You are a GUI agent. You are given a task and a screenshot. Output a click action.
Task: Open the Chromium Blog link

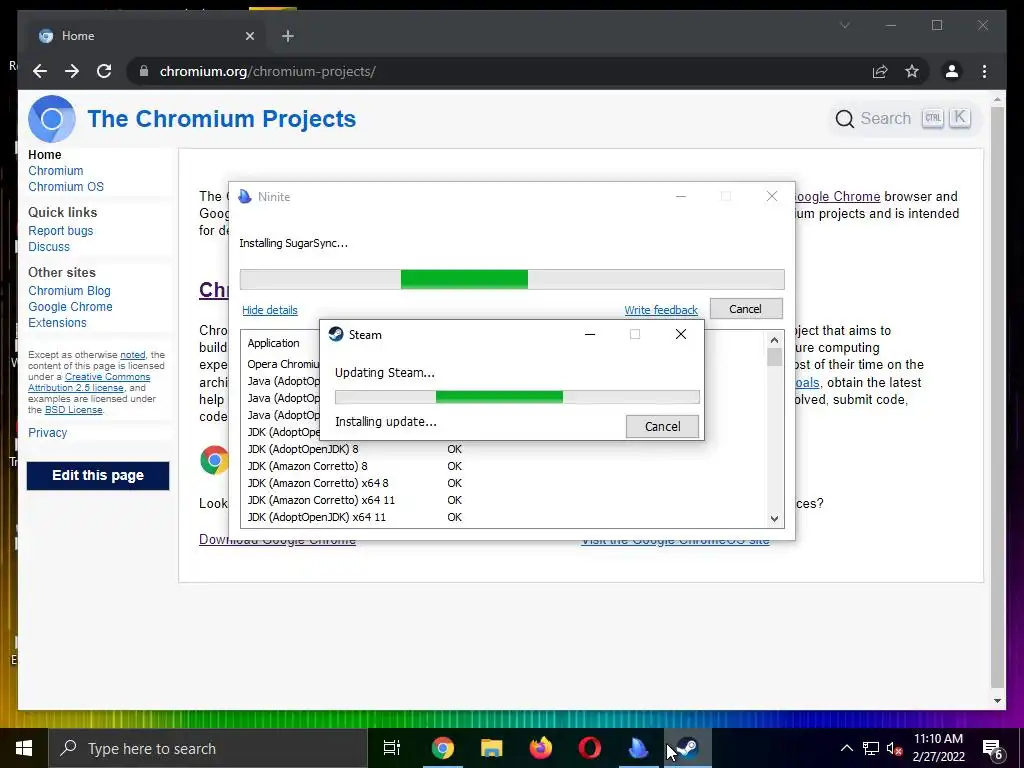(x=69, y=291)
